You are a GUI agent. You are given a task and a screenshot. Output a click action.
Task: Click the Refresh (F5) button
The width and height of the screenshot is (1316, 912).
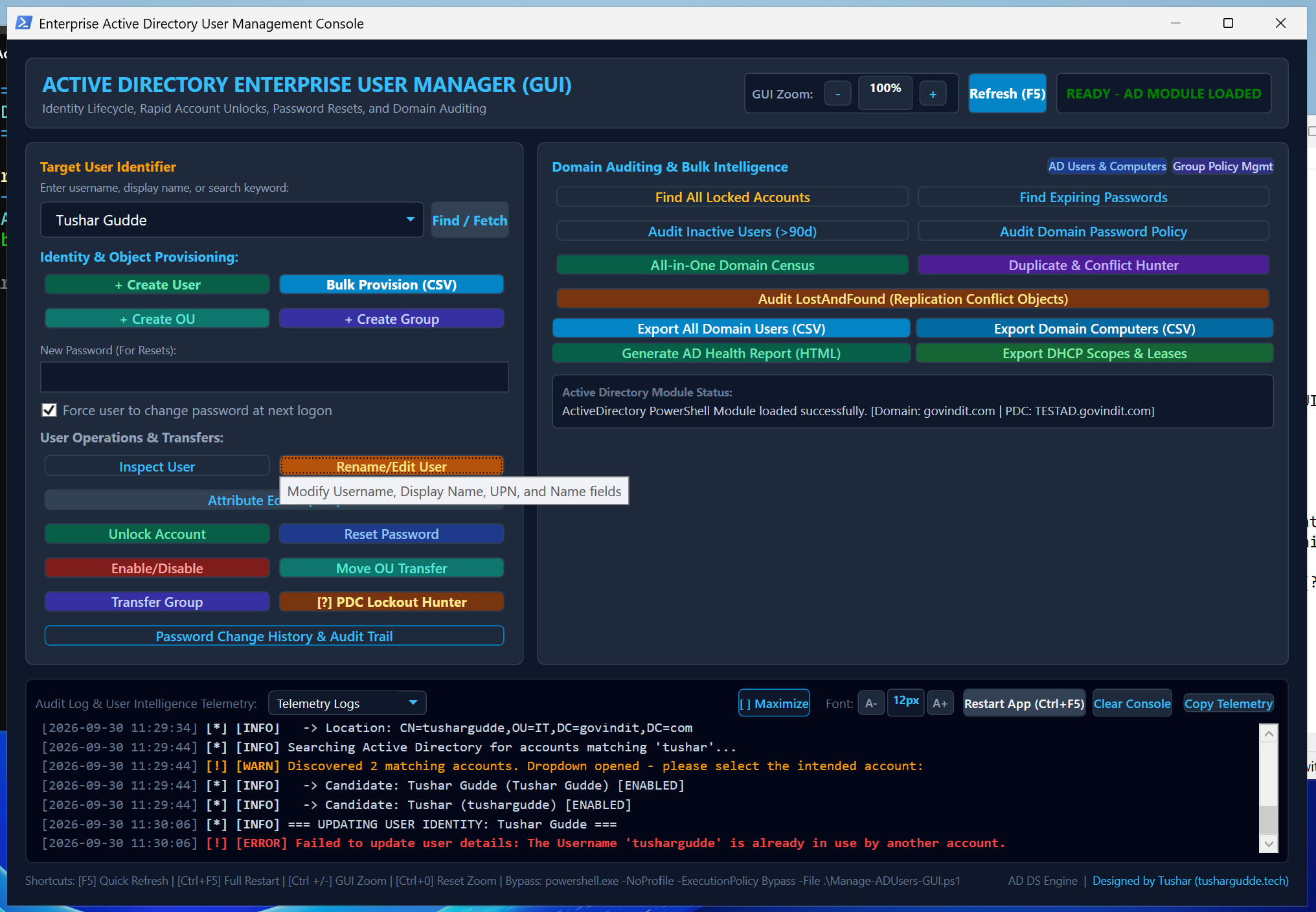pos(1007,93)
